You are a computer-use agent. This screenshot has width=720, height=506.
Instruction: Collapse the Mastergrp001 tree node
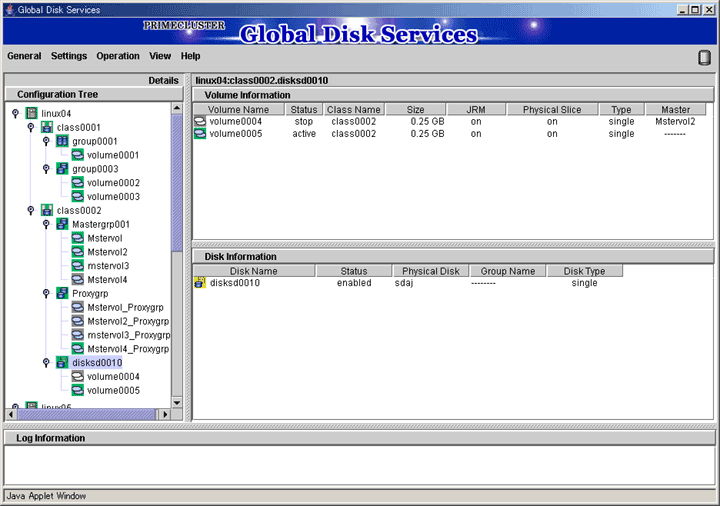46,224
